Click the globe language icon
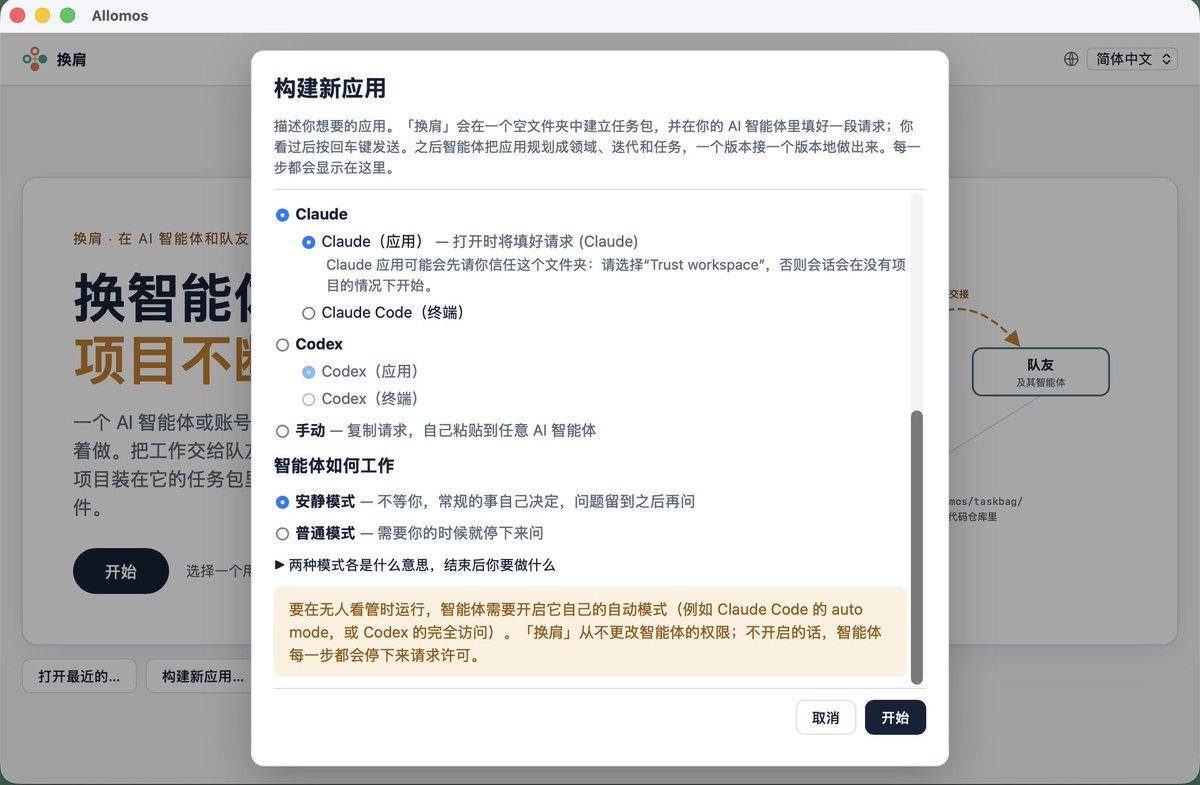Image resolution: width=1200 pixels, height=785 pixels. point(1071,59)
